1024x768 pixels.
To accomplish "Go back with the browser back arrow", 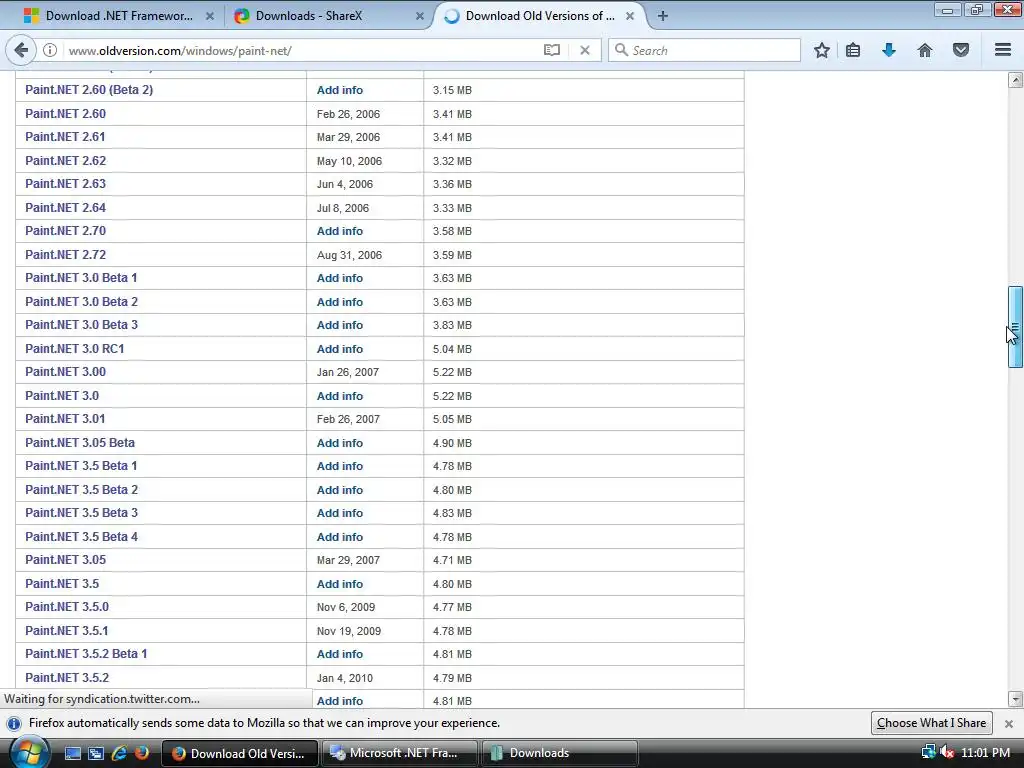I will (x=21, y=50).
